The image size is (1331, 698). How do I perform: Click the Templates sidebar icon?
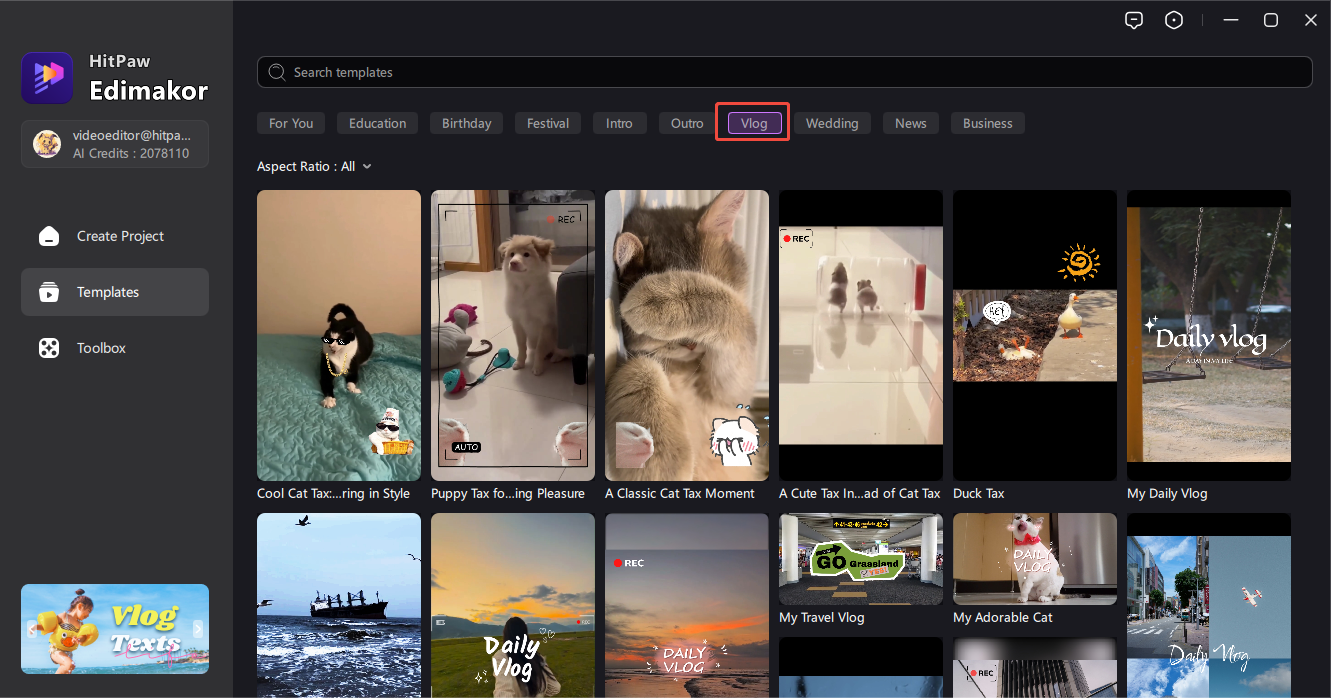pyautogui.click(x=48, y=292)
